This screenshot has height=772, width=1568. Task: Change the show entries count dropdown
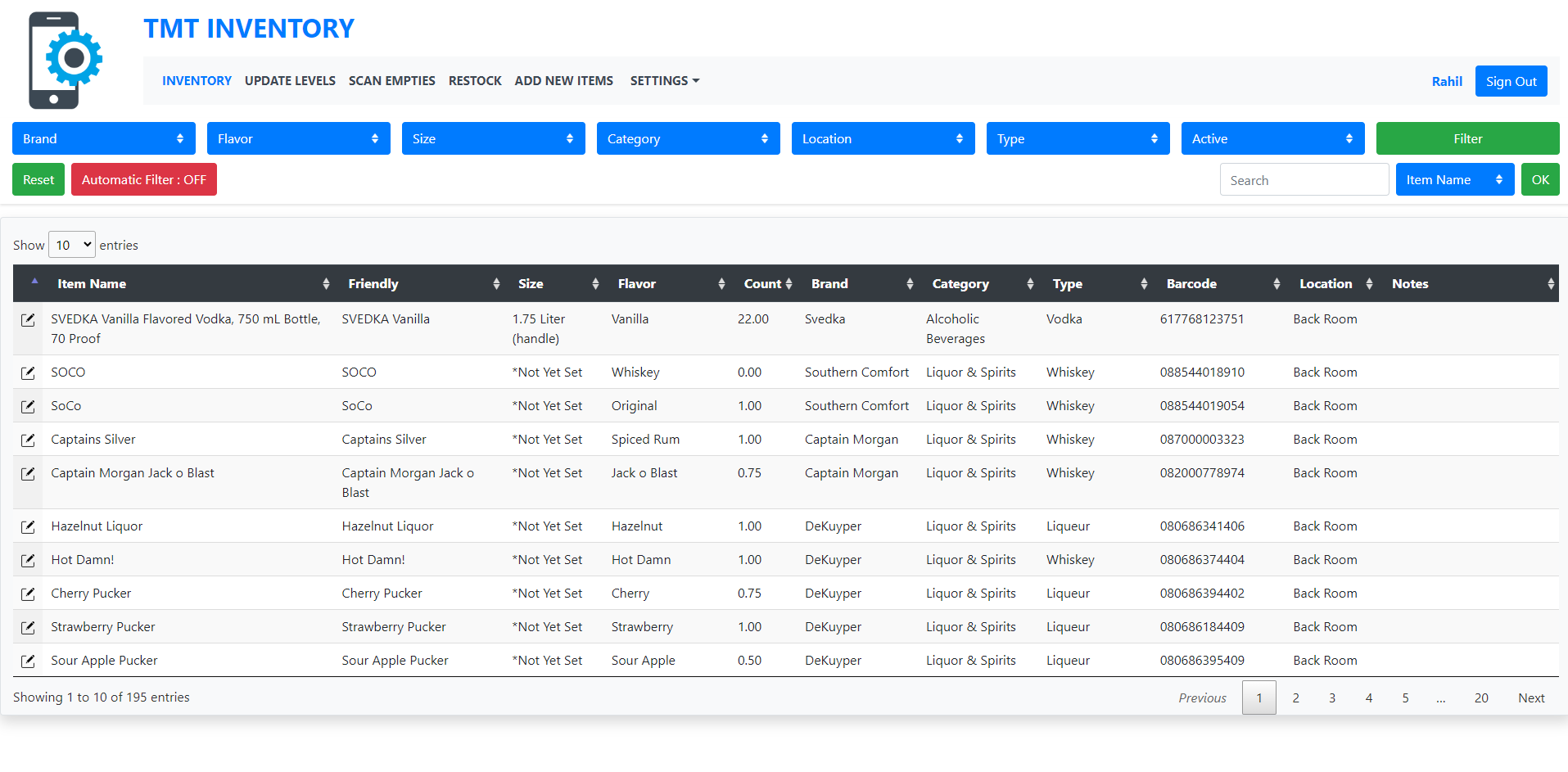[72, 245]
